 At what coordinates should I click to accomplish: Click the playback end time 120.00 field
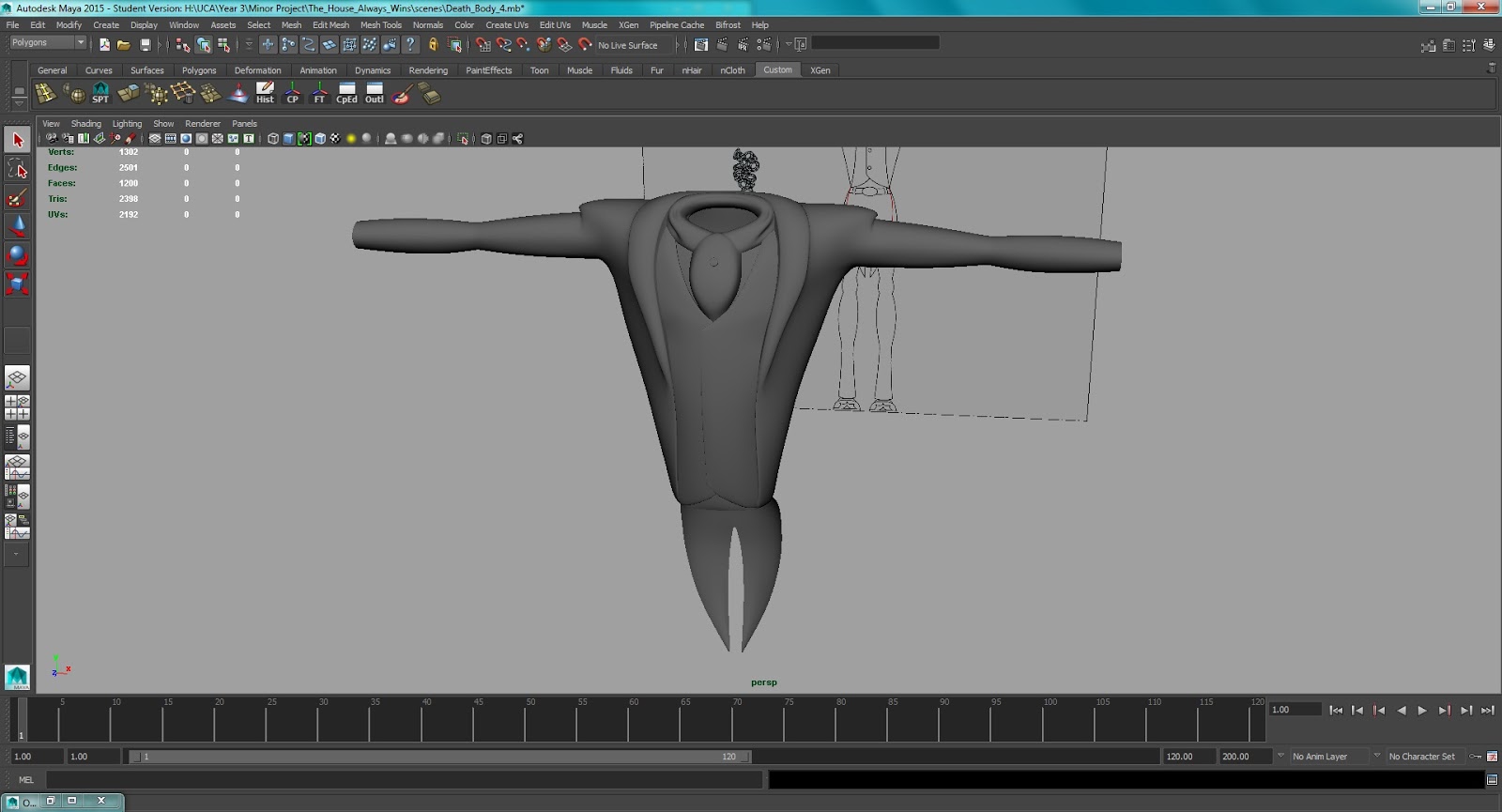(1186, 757)
